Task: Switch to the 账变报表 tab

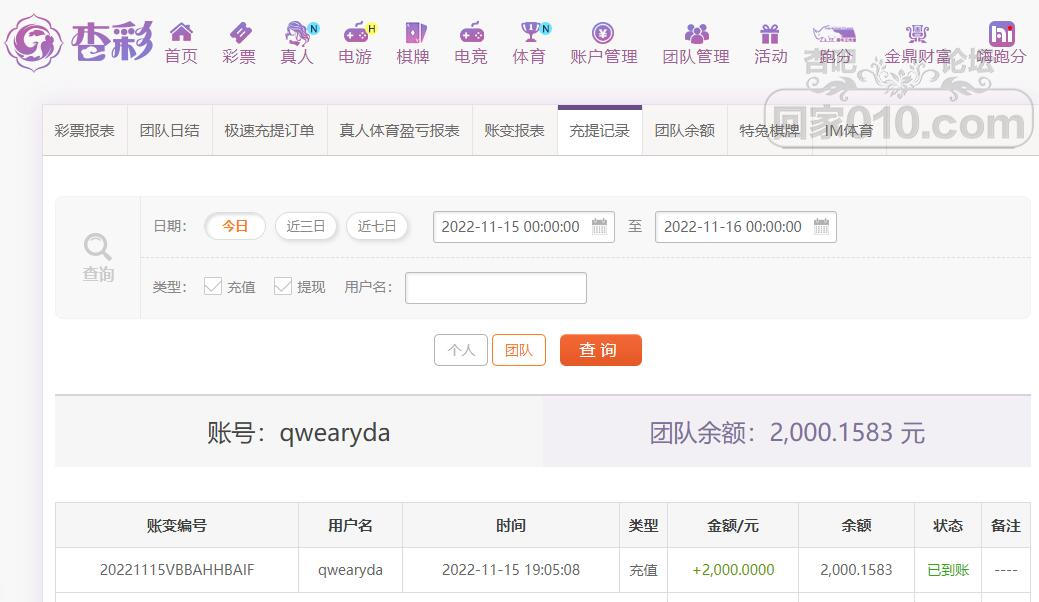Action: 514,130
